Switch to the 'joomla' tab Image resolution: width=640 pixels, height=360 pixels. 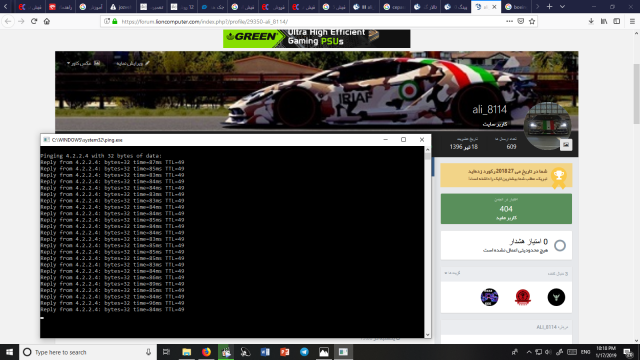coord(121,7)
